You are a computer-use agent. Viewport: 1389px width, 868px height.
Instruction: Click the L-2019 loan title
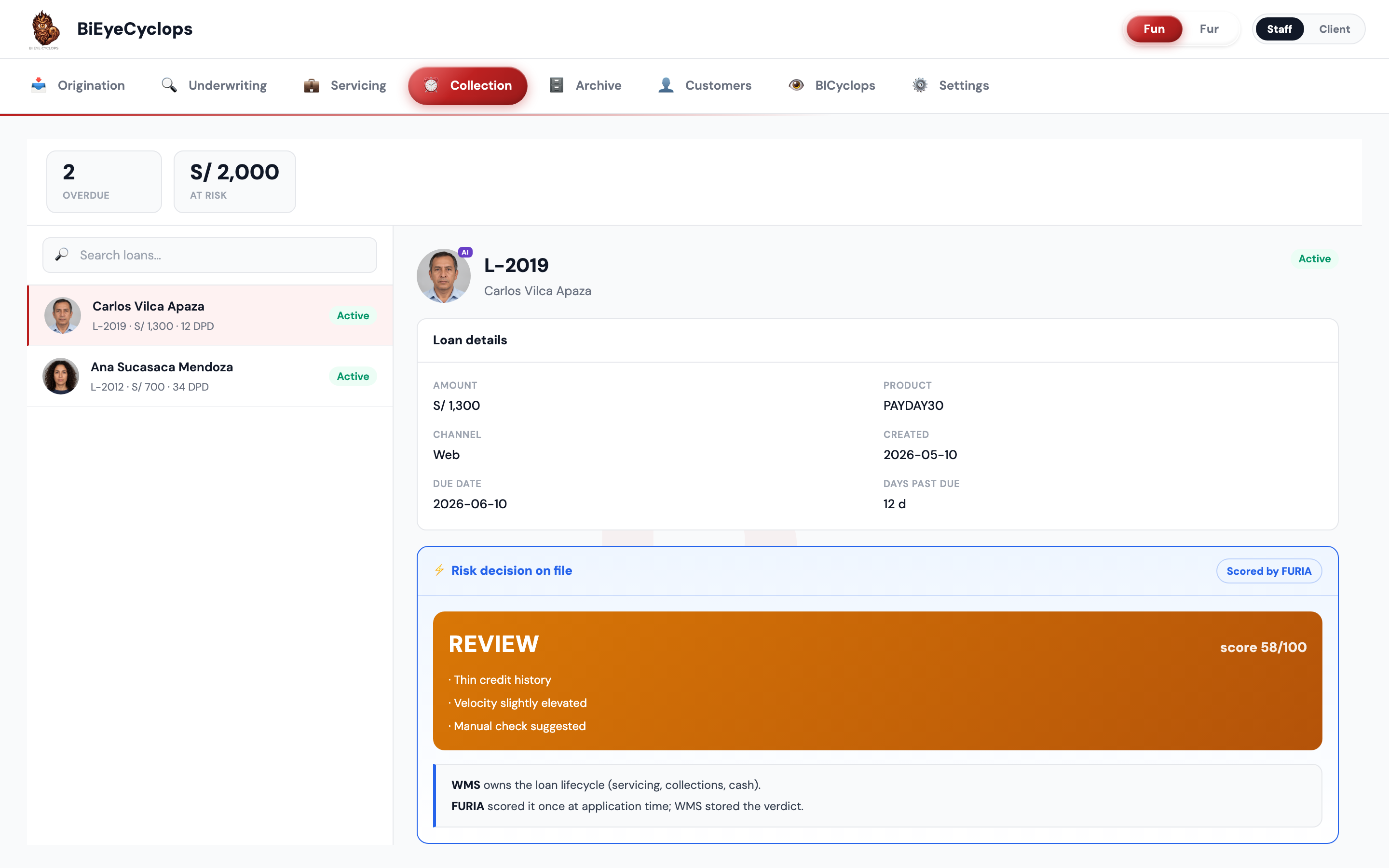tap(516, 265)
